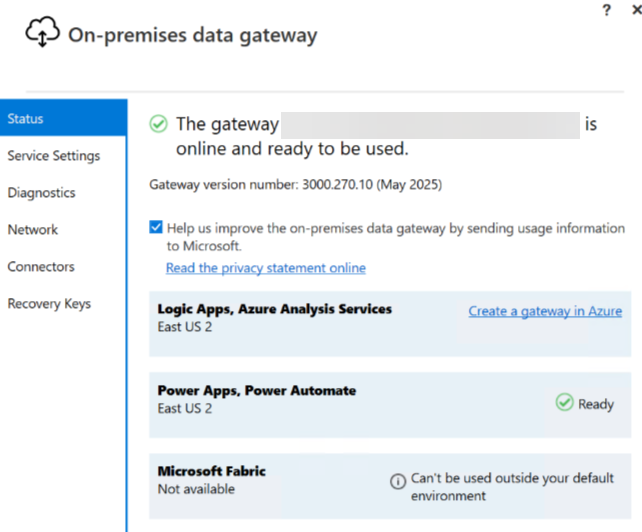Click the Gateway version number text
This screenshot has height=532, width=642.
[x=296, y=185]
